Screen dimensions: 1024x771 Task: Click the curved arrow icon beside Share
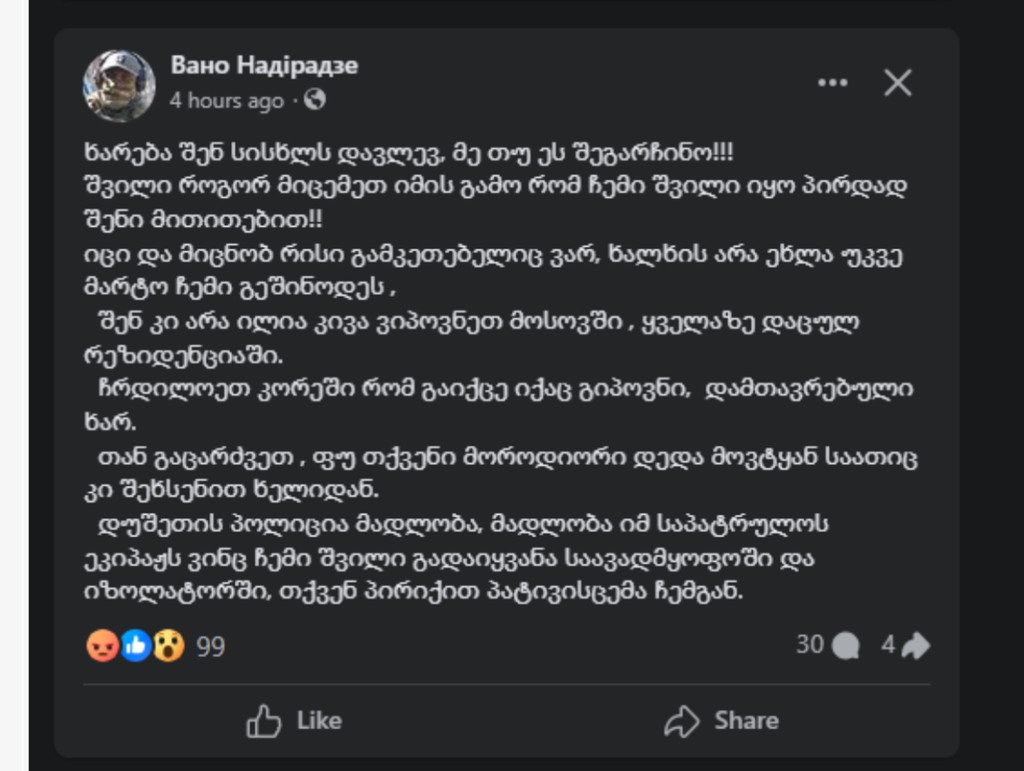point(682,719)
